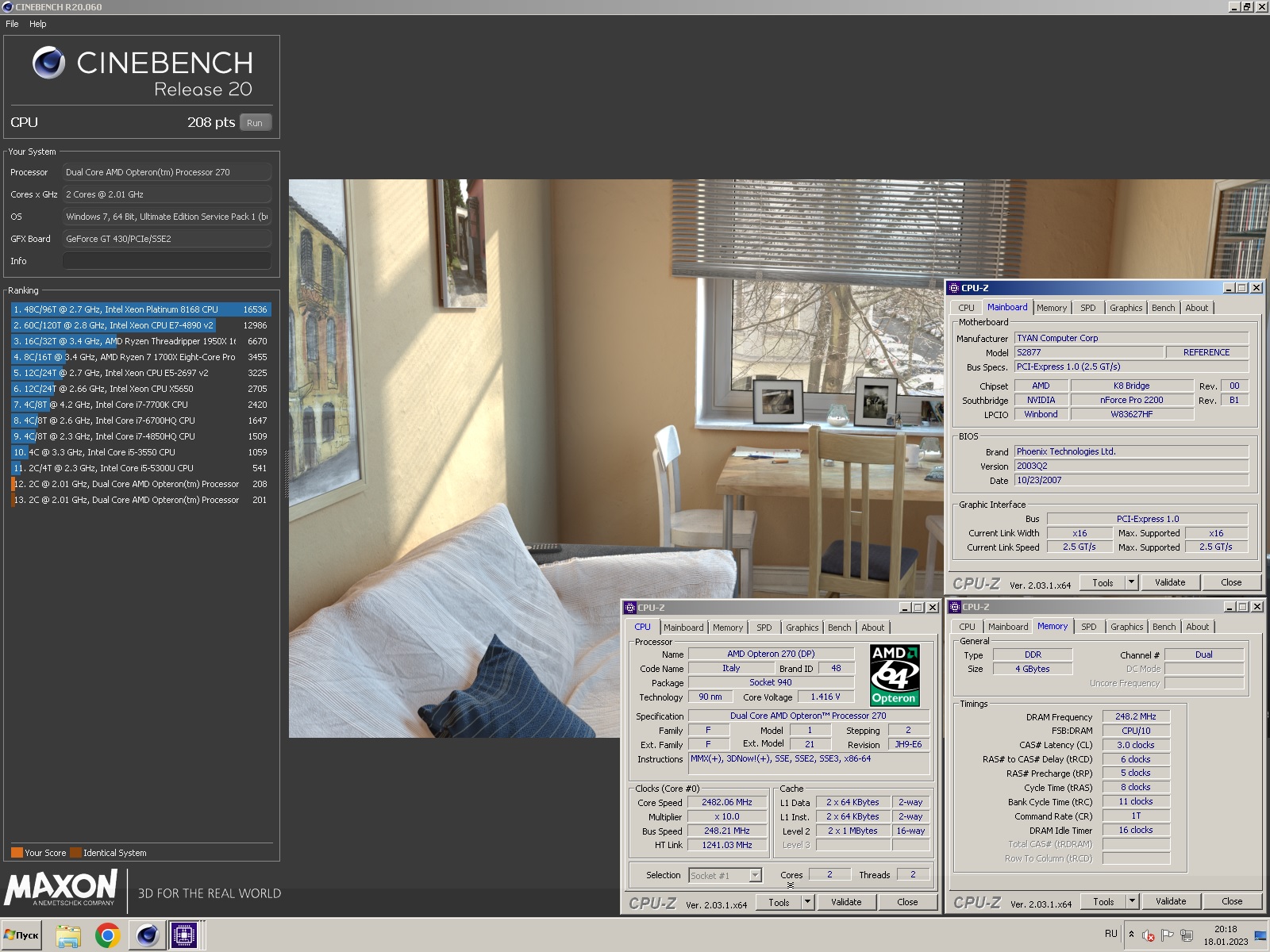This screenshot has width=1270, height=952.
Task: Open the Action Center flag icon
Action: tap(1167, 935)
